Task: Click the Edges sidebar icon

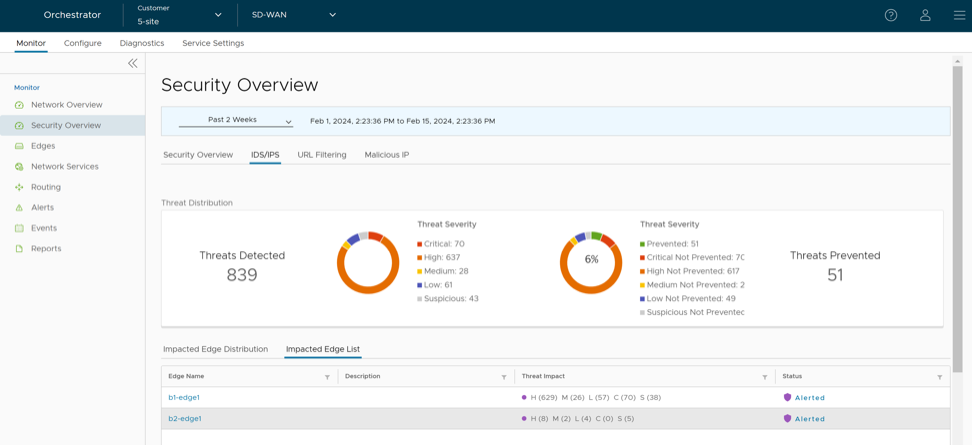Action: coord(19,146)
